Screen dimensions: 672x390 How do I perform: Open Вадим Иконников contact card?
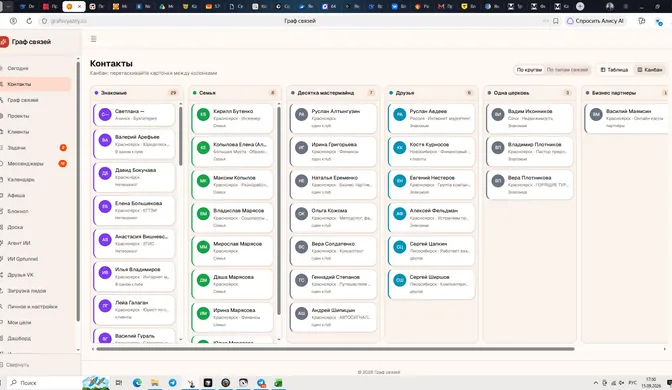click(530, 118)
